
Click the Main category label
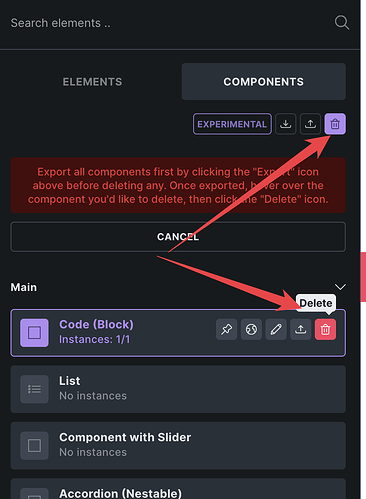(24, 287)
